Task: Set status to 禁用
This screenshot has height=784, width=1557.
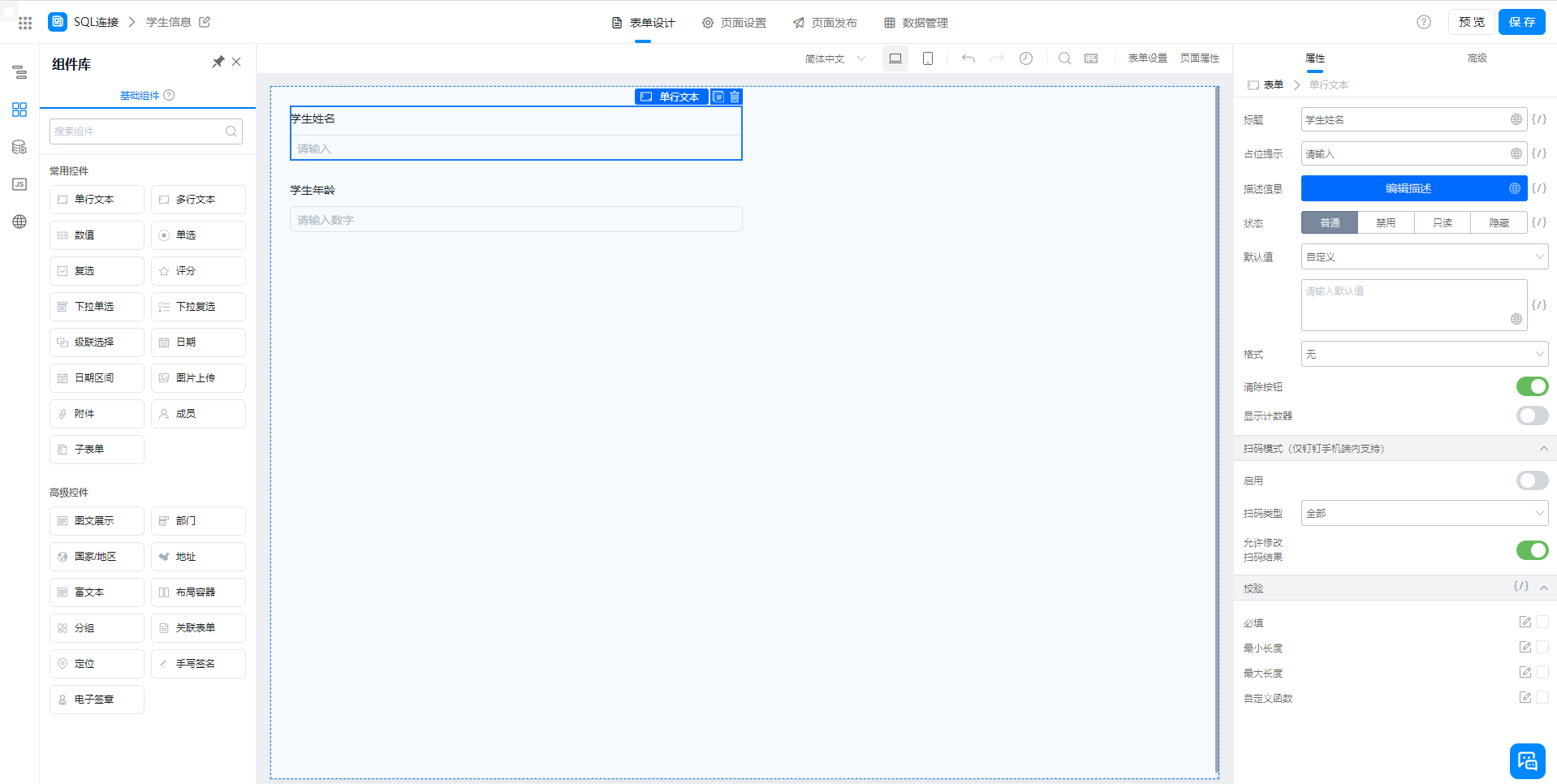Action: tap(1386, 222)
